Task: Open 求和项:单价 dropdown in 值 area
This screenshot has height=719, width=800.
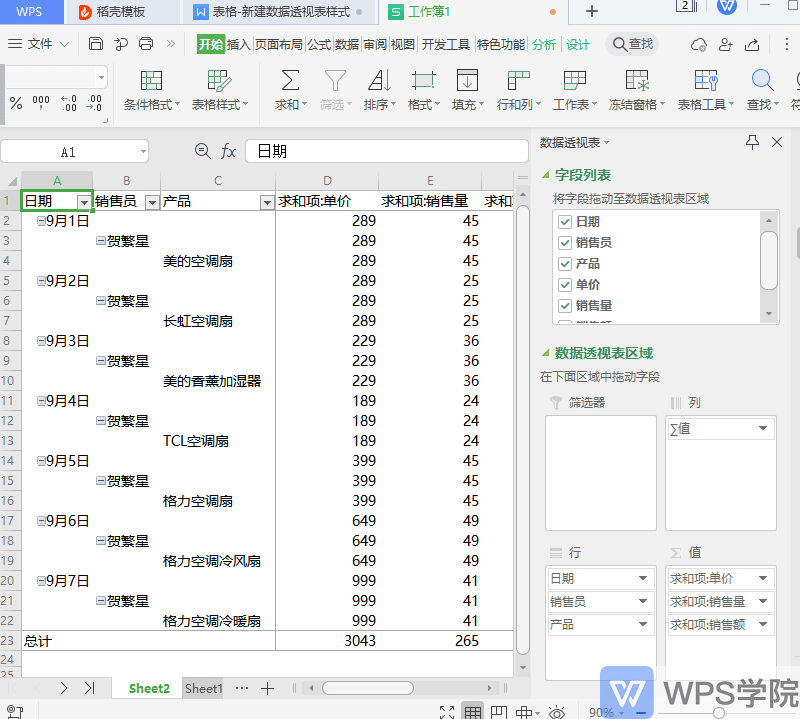Action: click(x=763, y=578)
